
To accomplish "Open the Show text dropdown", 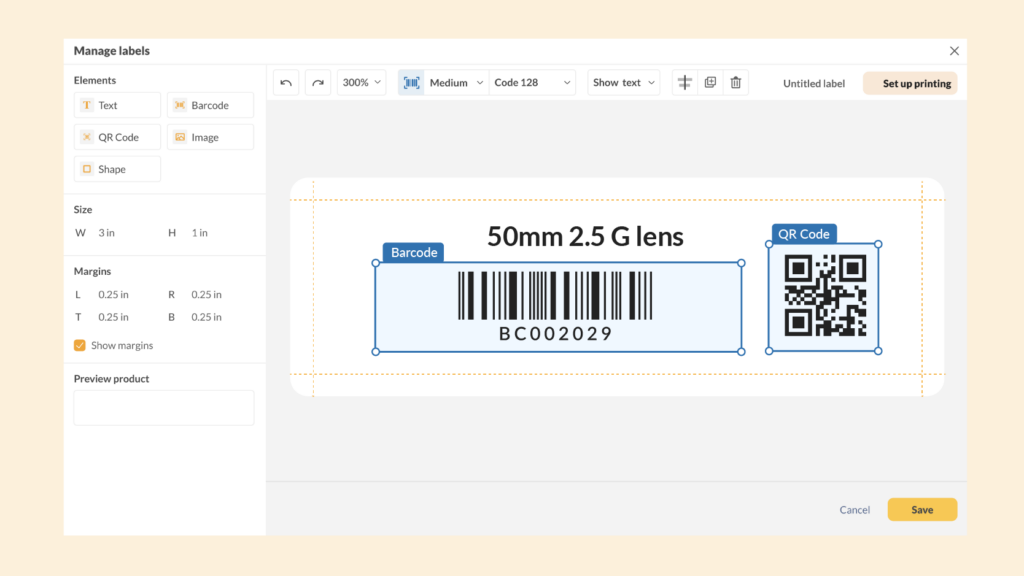I will tap(624, 83).
